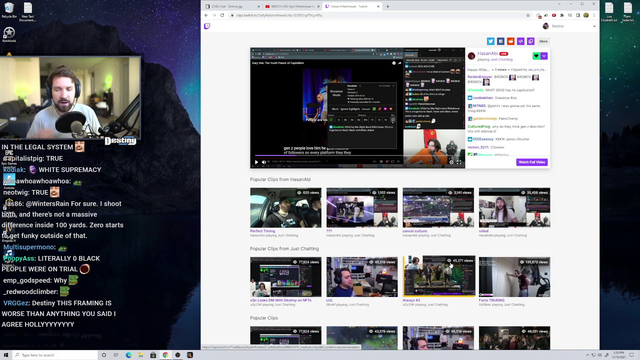Image resolution: width=640 pixels, height=360 pixels.
Task: Open Task View on the taskbar
Action: coord(116,355)
